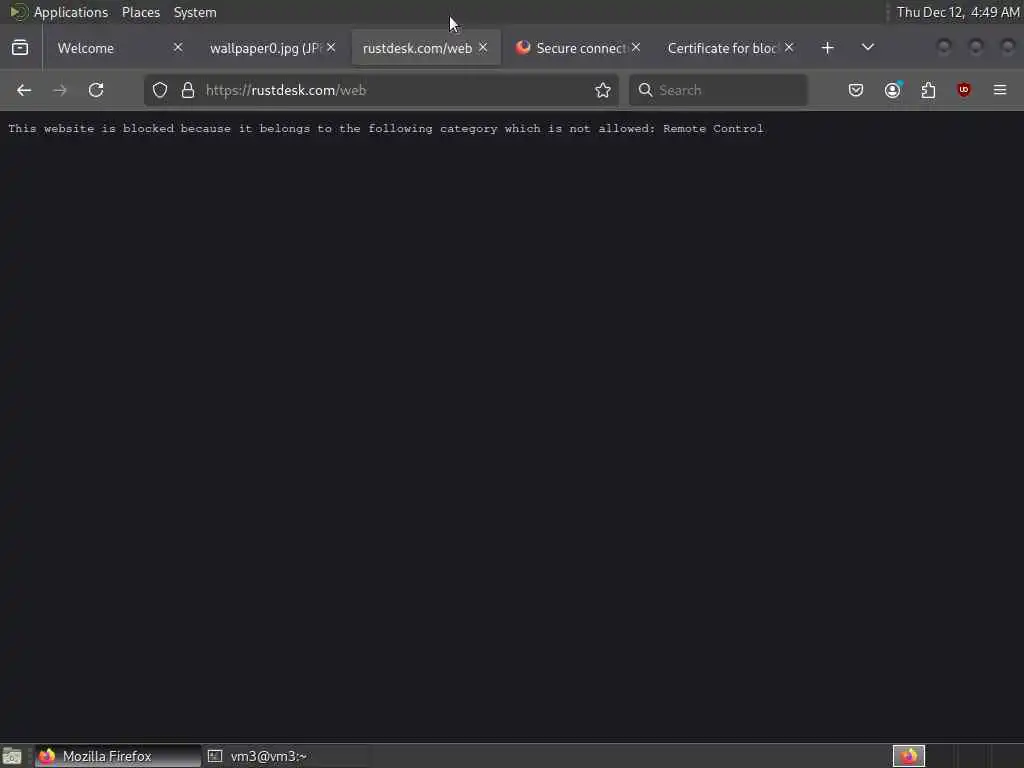Image resolution: width=1024 pixels, height=768 pixels.
Task: Click the blocked website message text
Action: 385,129
